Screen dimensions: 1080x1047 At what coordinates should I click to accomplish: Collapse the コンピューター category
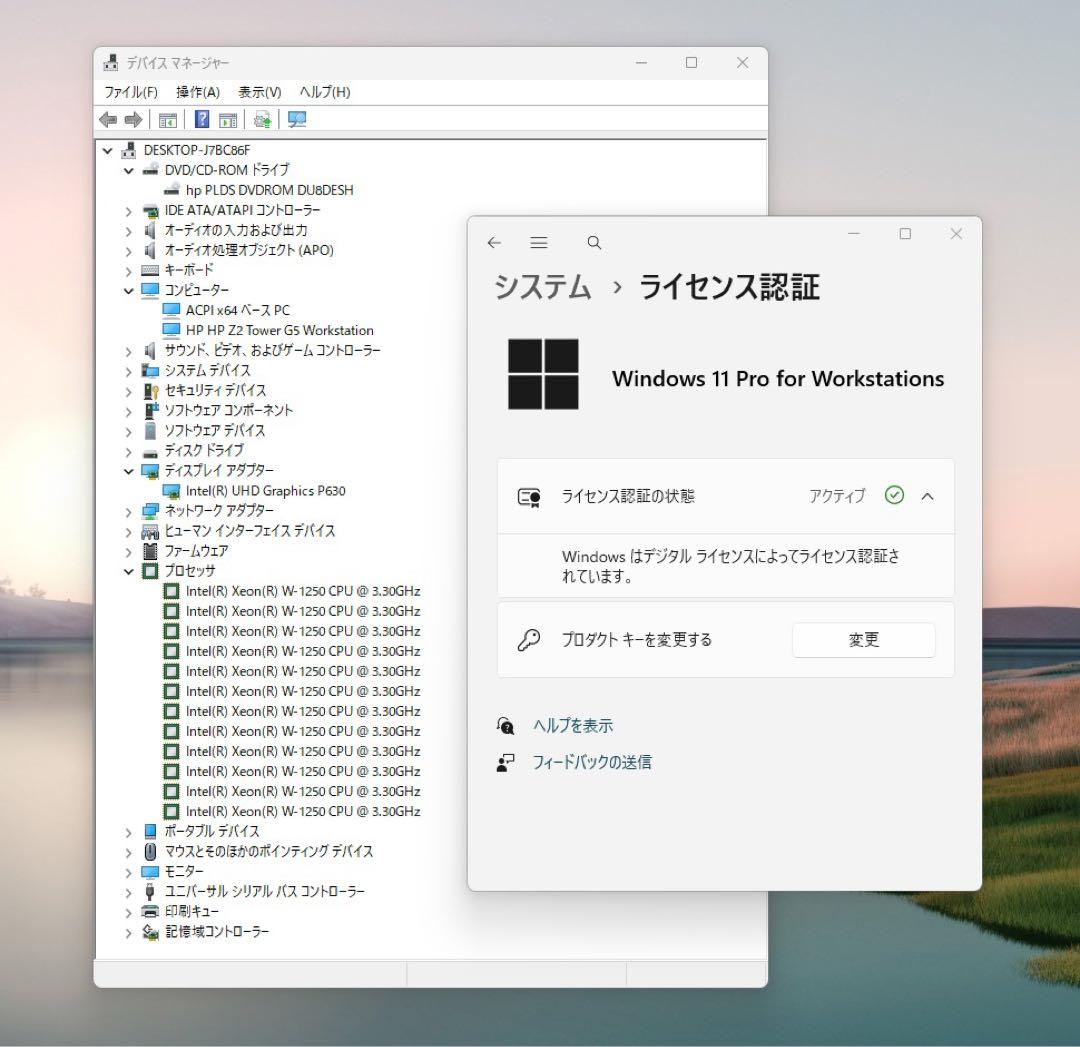(128, 291)
